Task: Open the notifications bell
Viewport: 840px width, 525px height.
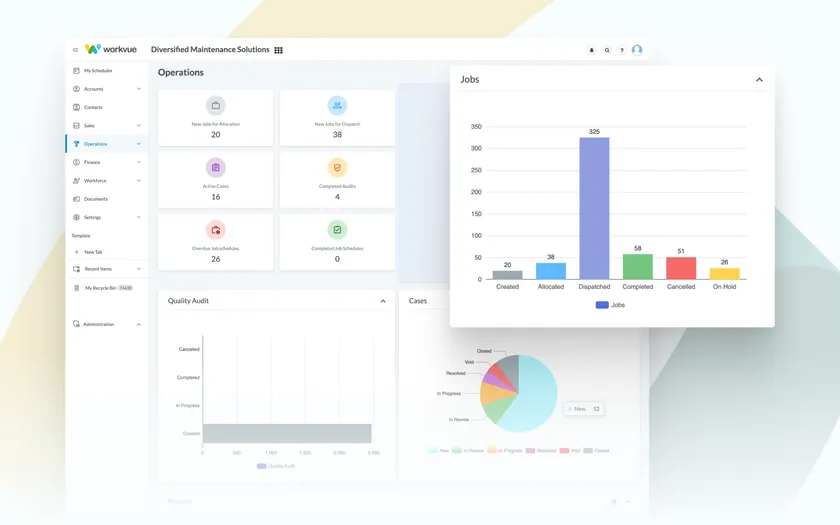Action: tap(591, 50)
